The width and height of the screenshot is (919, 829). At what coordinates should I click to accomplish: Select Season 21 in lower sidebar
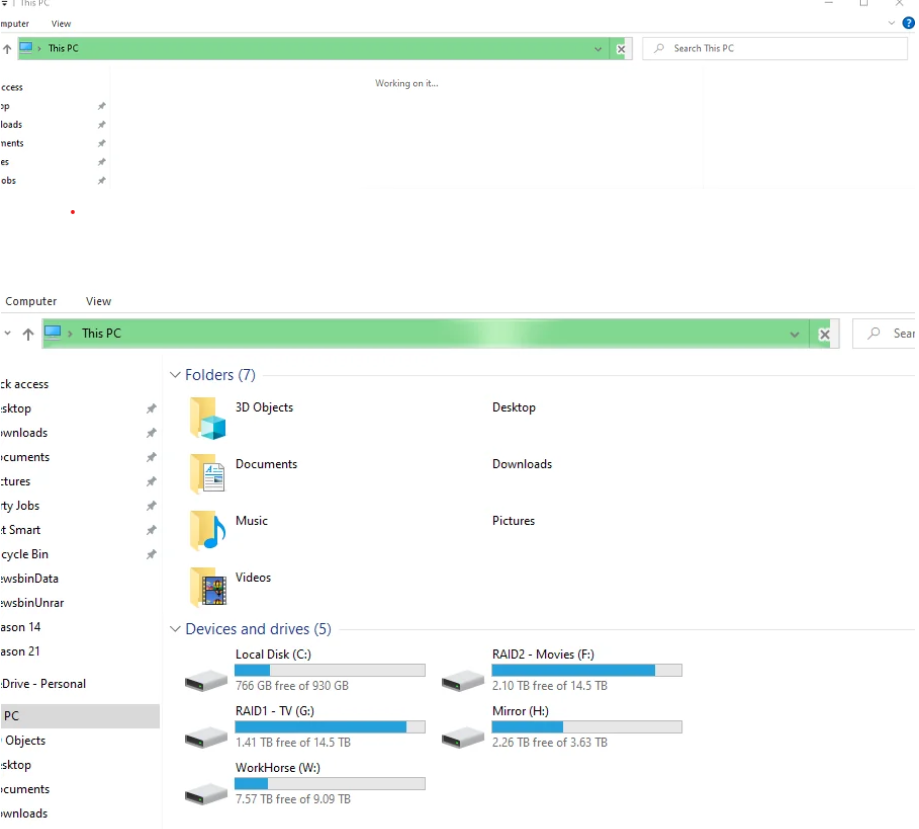(20, 651)
